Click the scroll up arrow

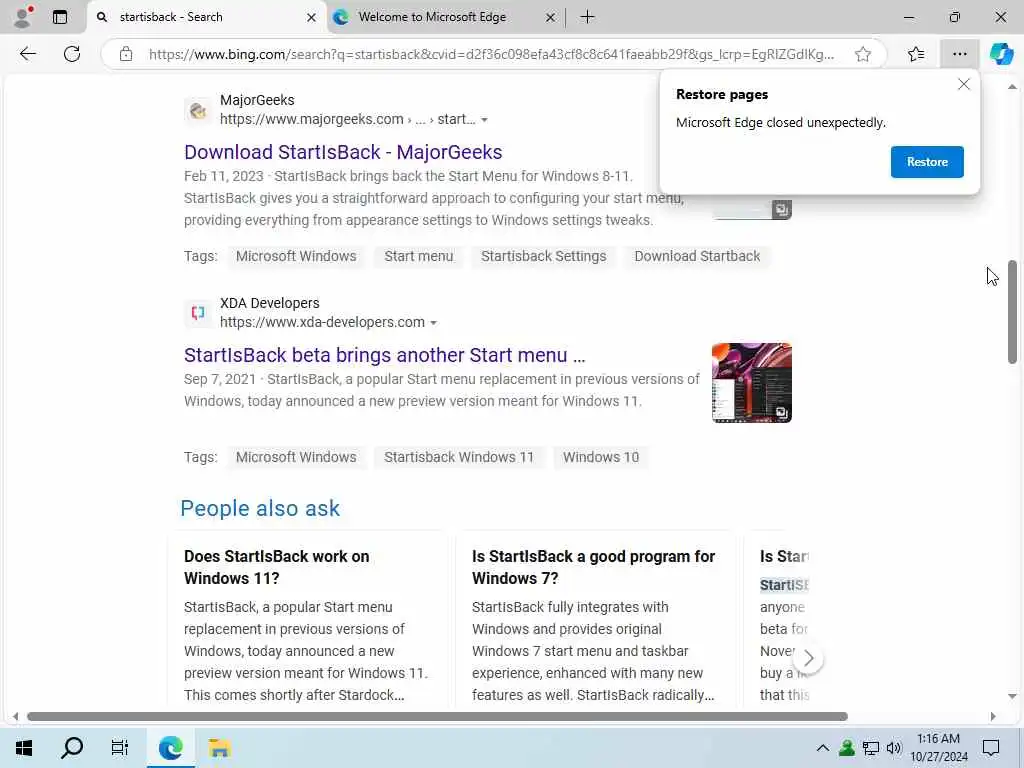coord(1012,87)
